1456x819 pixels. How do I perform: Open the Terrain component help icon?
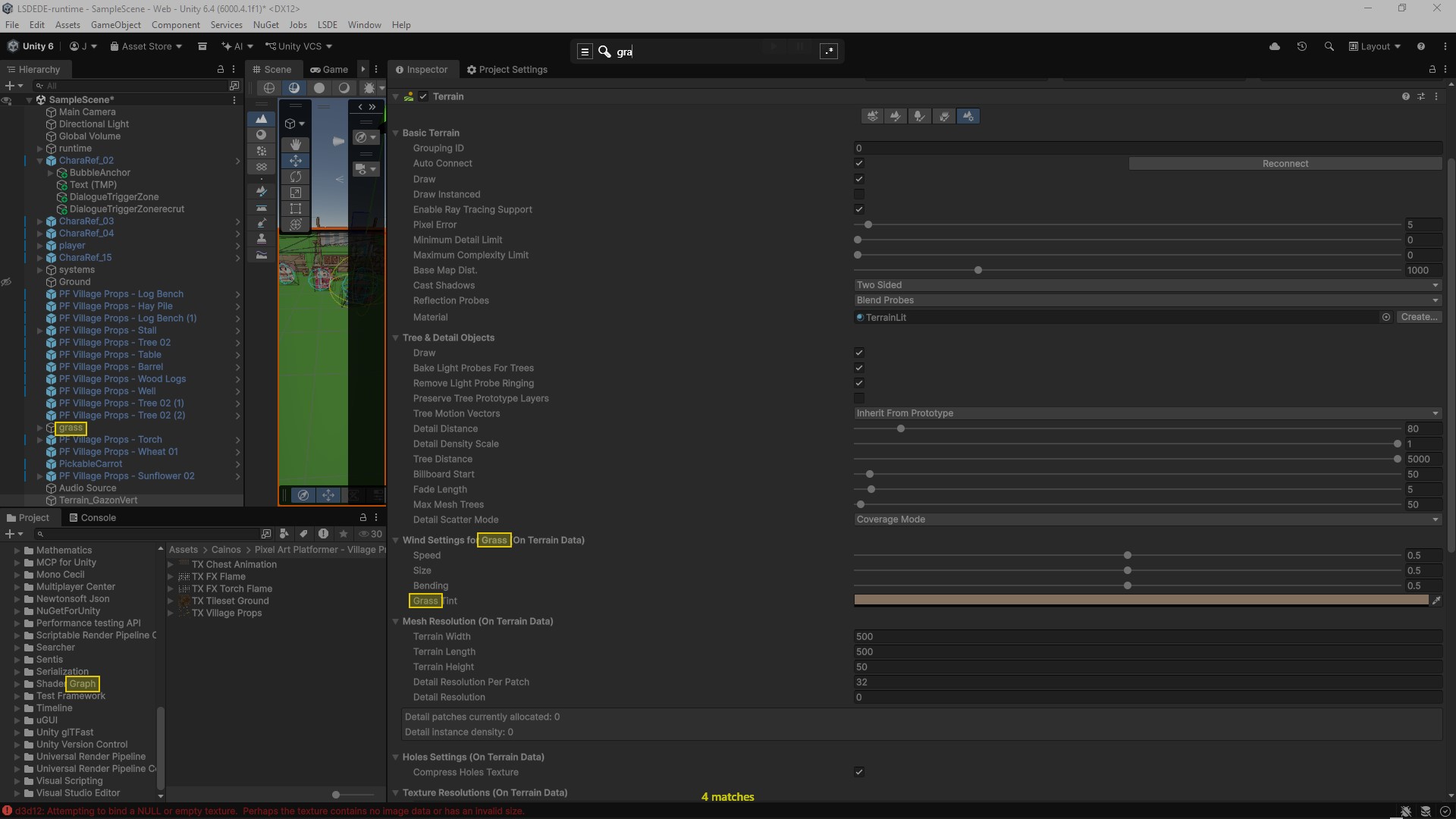[1406, 96]
